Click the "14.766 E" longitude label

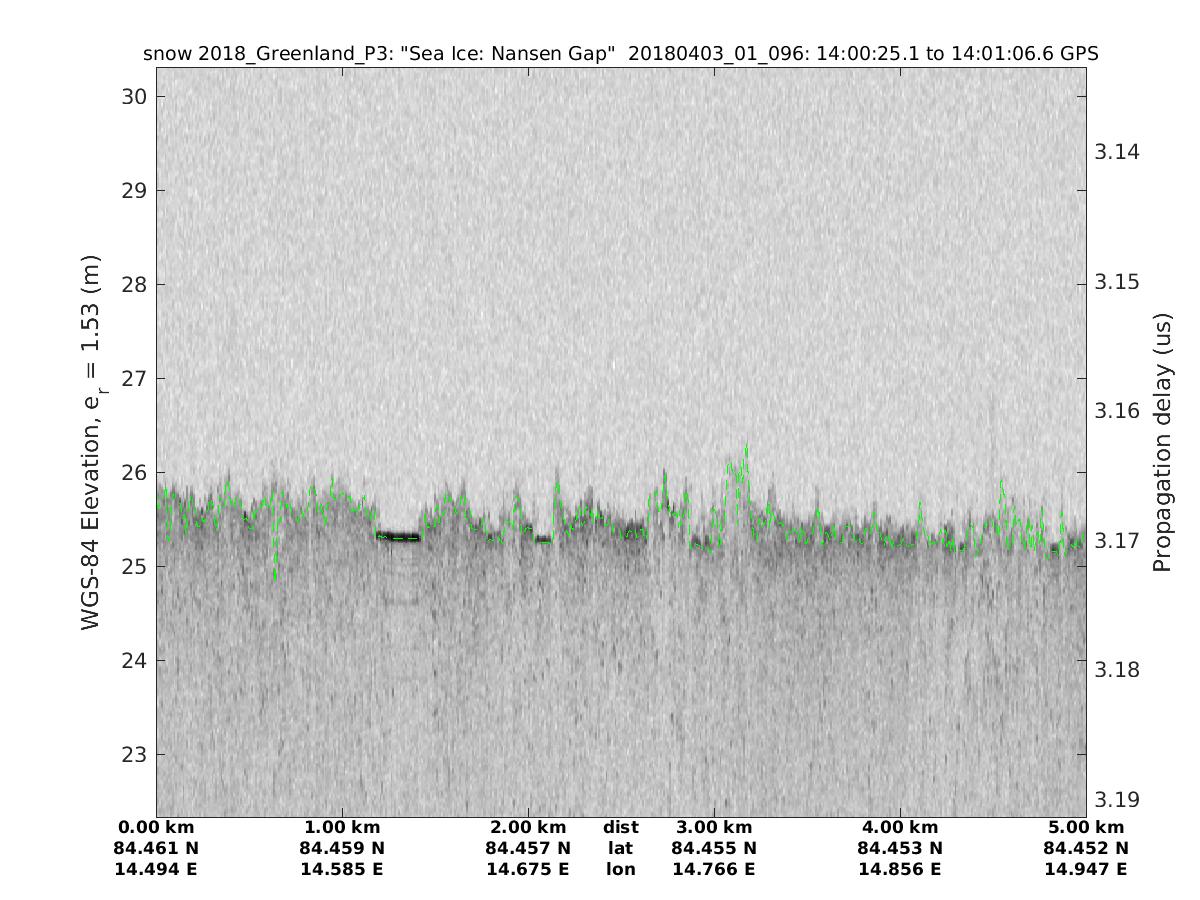[x=714, y=870]
